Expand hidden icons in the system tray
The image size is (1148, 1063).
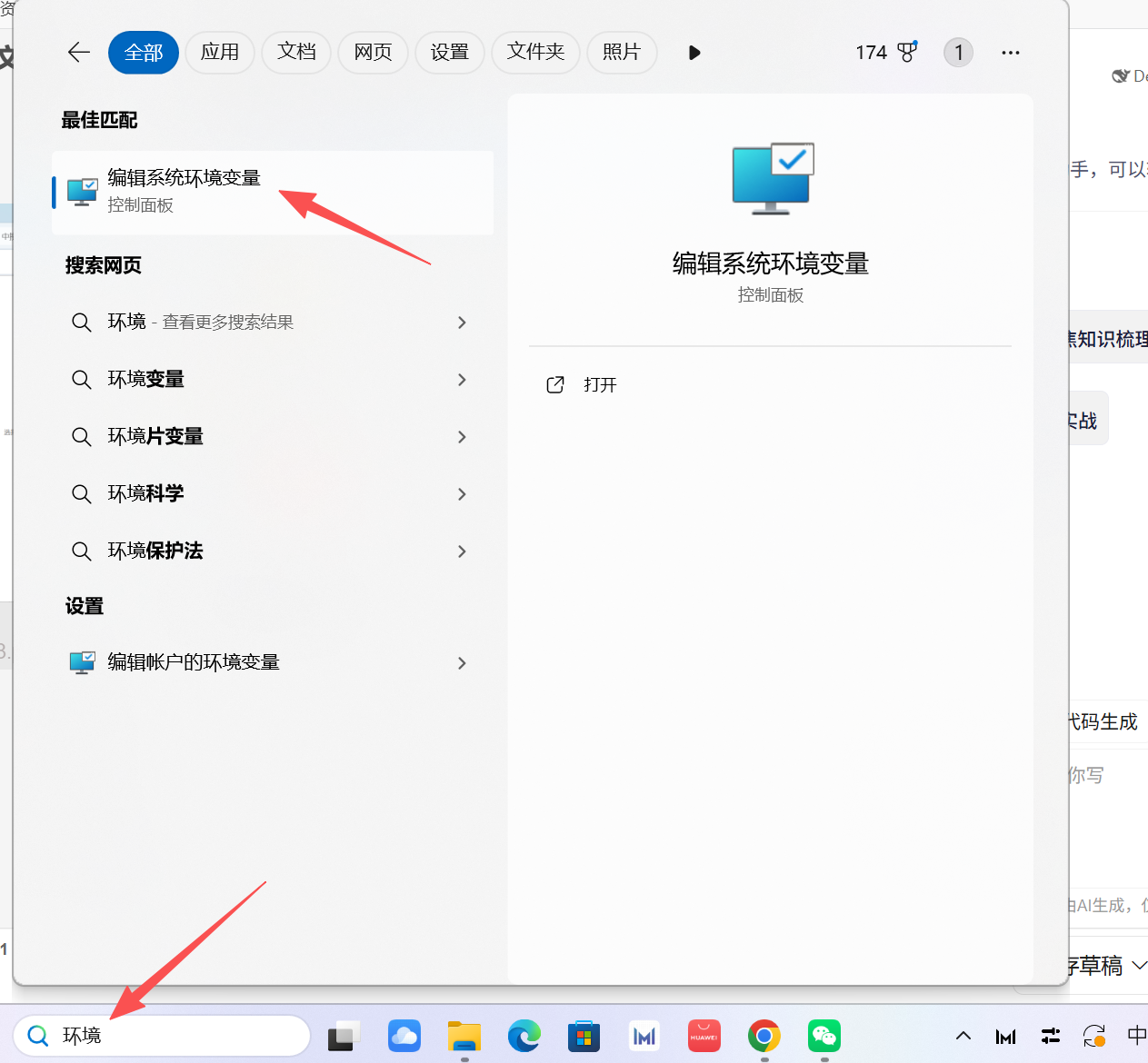[963, 1036]
